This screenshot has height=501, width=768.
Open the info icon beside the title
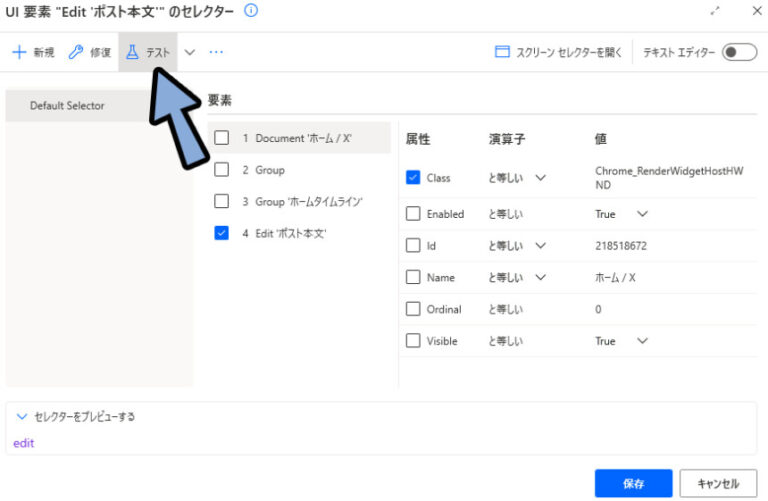[x=251, y=11]
